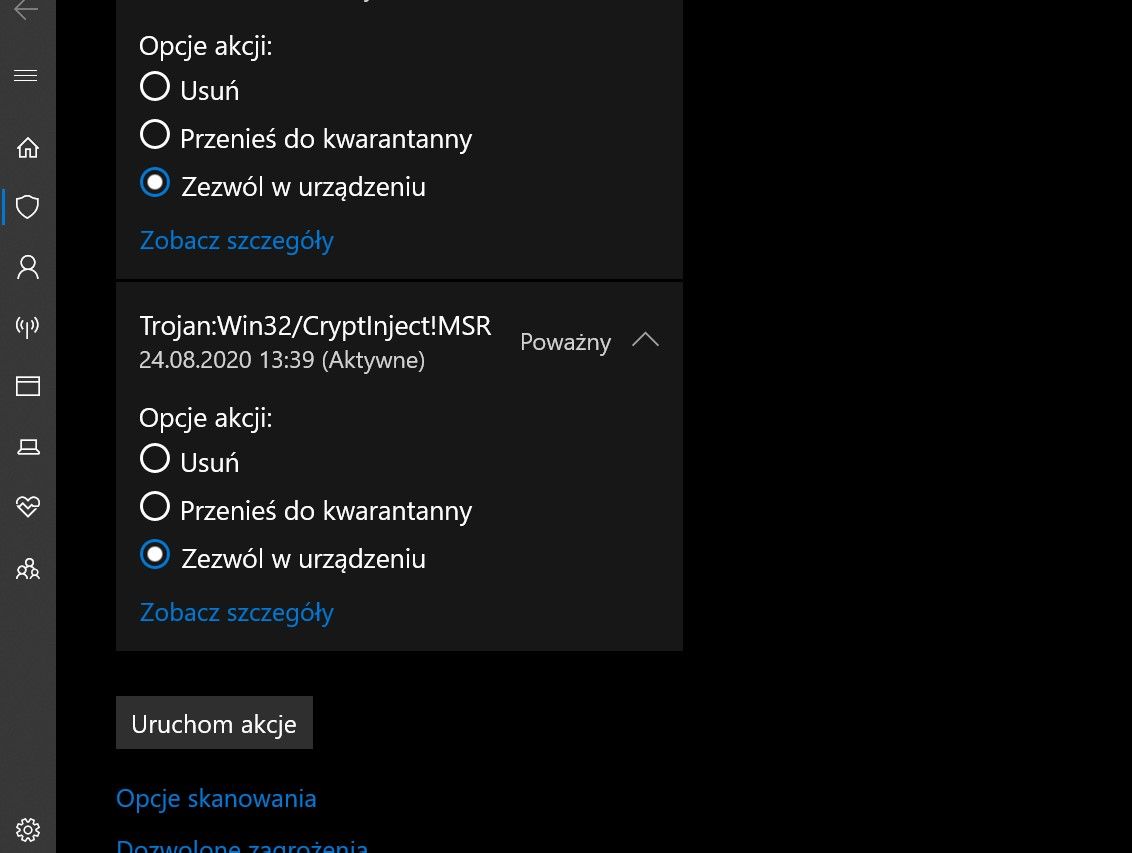This screenshot has height=853, width=1132.
Task: Open Account protection person icon
Action: point(28,267)
